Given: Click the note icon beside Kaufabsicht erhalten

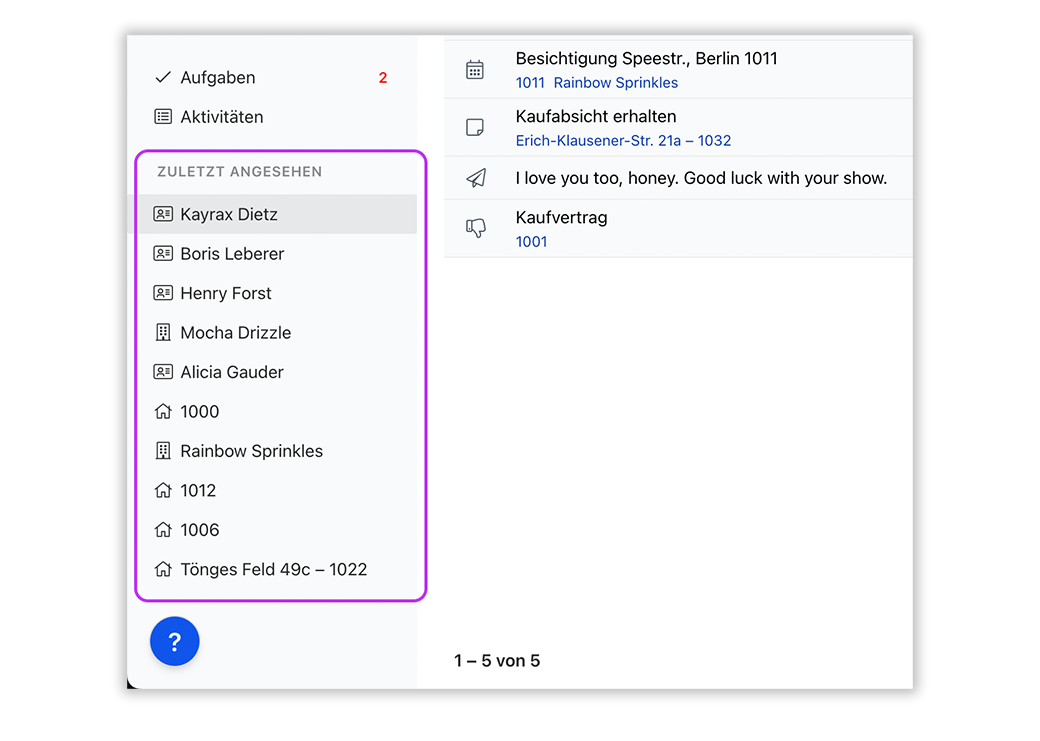Looking at the screenshot, I should coord(475,128).
